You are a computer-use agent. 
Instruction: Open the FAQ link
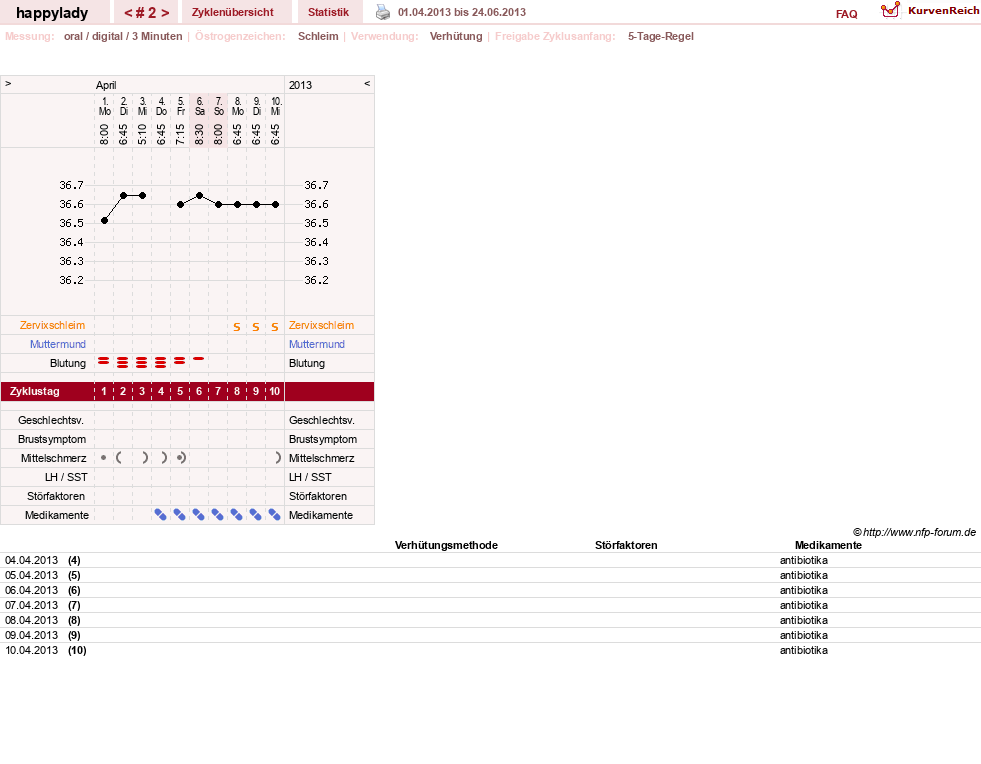click(846, 14)
